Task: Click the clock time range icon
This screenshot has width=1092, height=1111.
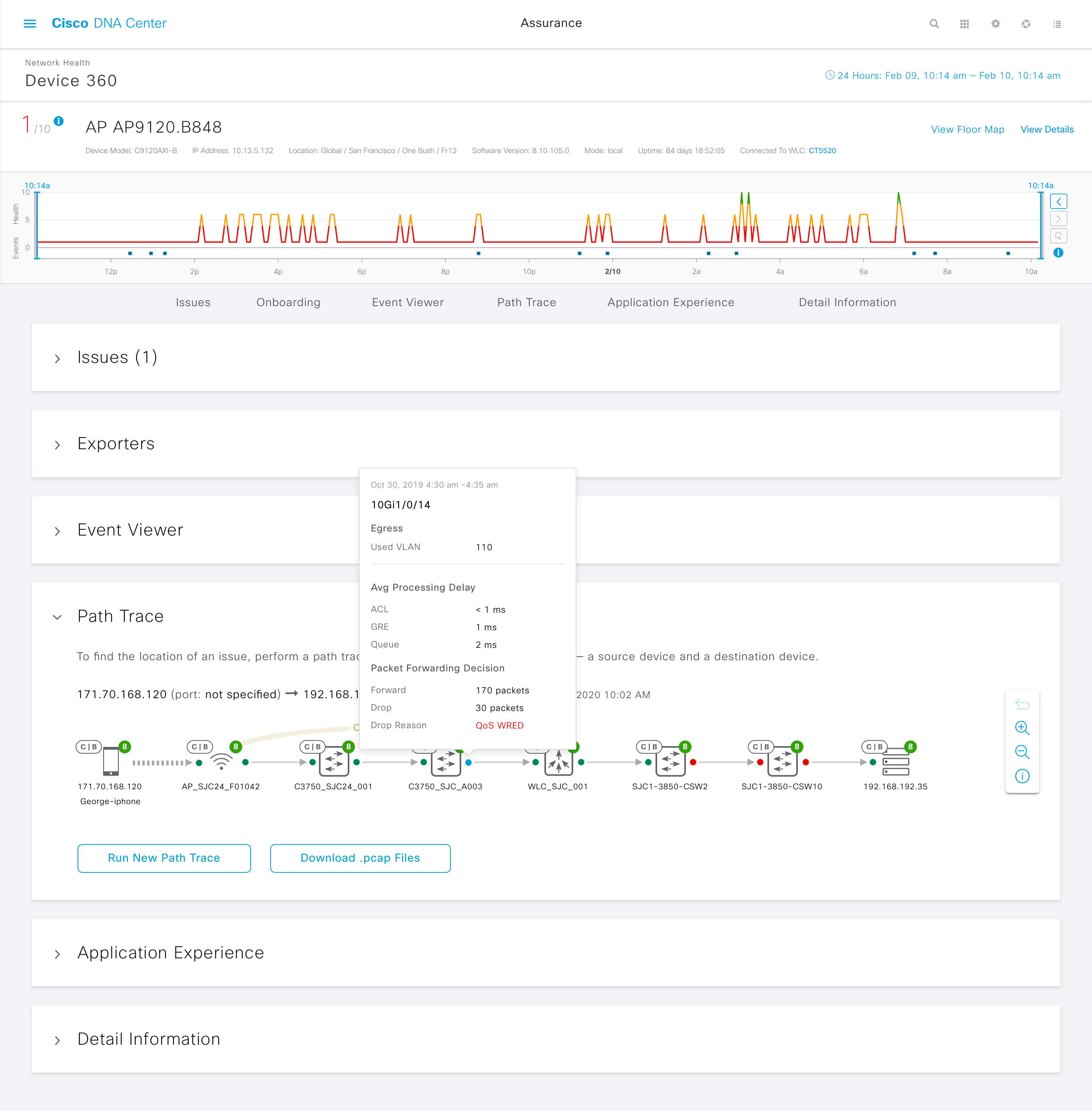Action: coord(829,75)
